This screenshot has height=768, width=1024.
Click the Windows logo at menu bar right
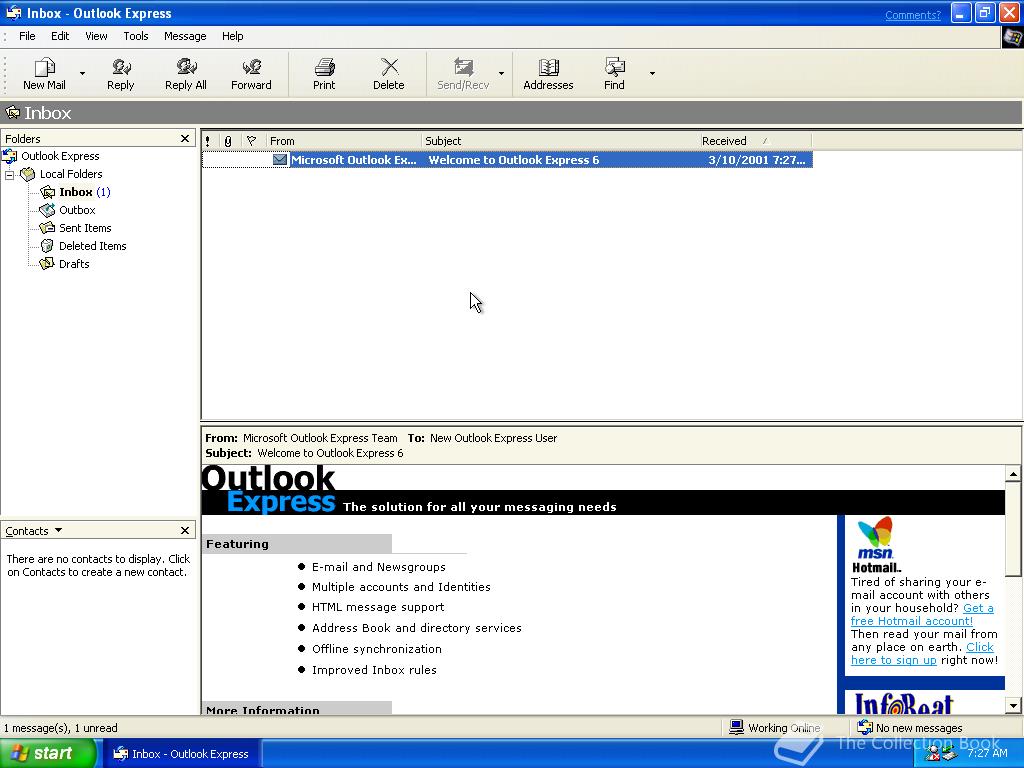point(1012,37)
